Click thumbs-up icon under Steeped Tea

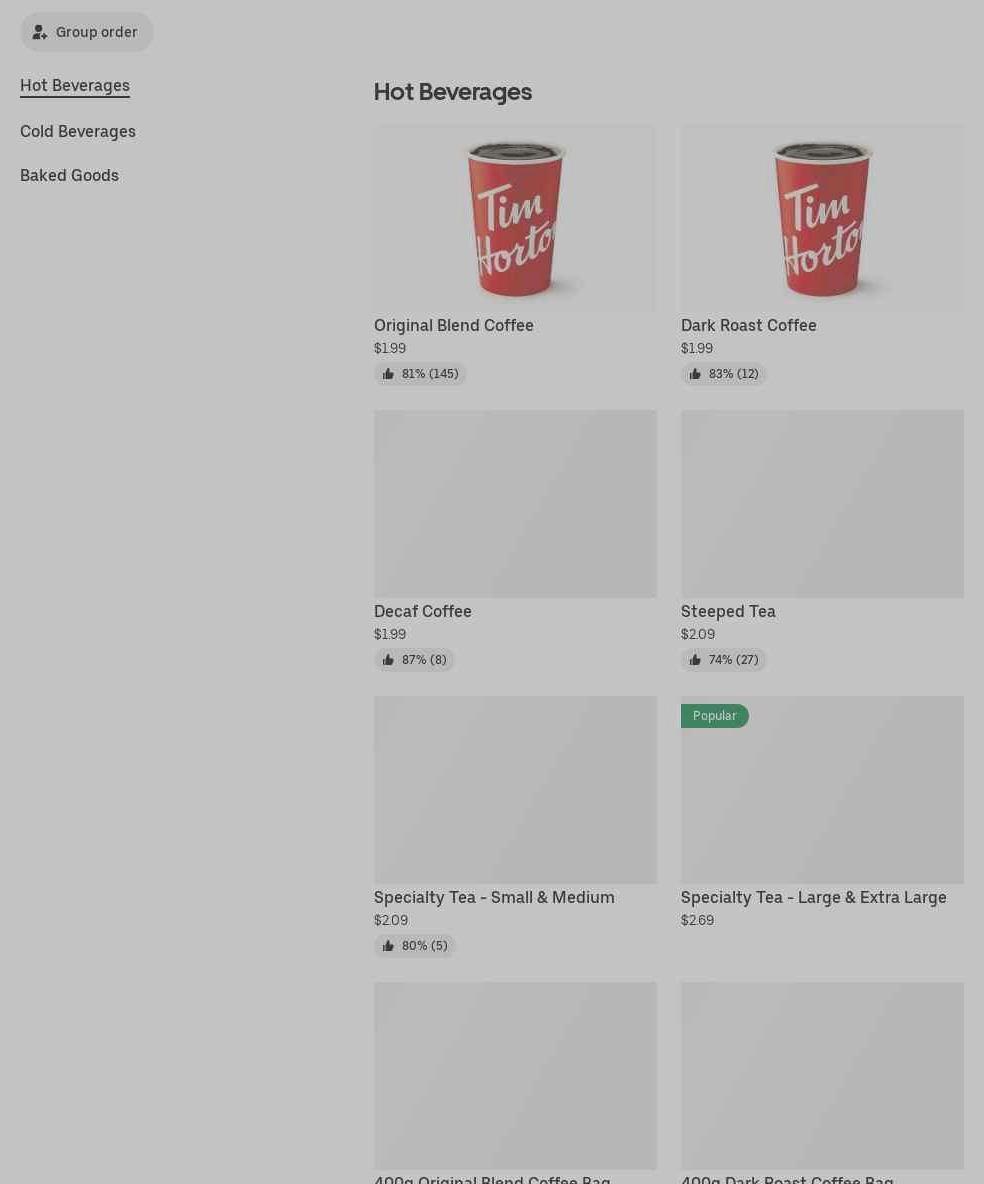coord(695,660)
